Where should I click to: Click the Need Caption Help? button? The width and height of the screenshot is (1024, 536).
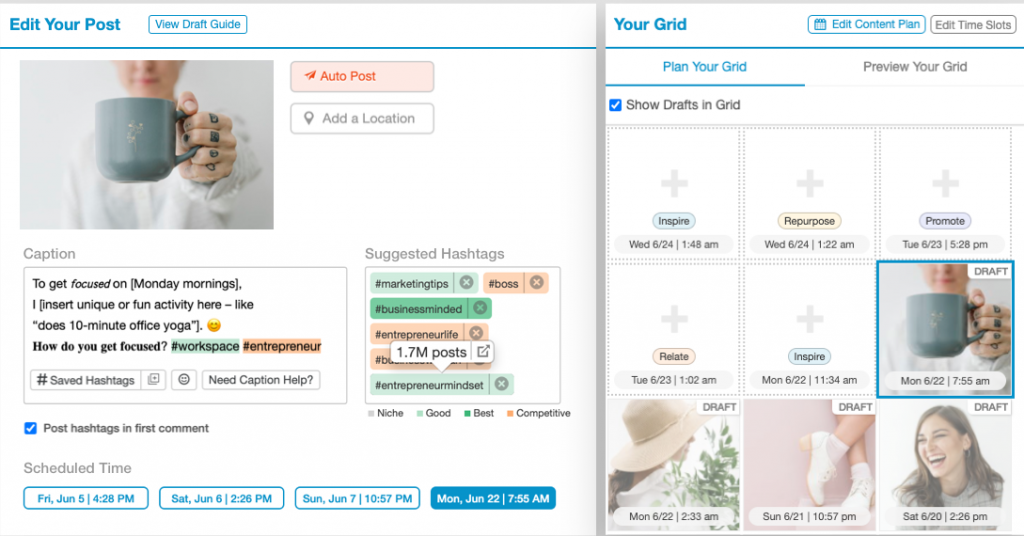(261, 380)
